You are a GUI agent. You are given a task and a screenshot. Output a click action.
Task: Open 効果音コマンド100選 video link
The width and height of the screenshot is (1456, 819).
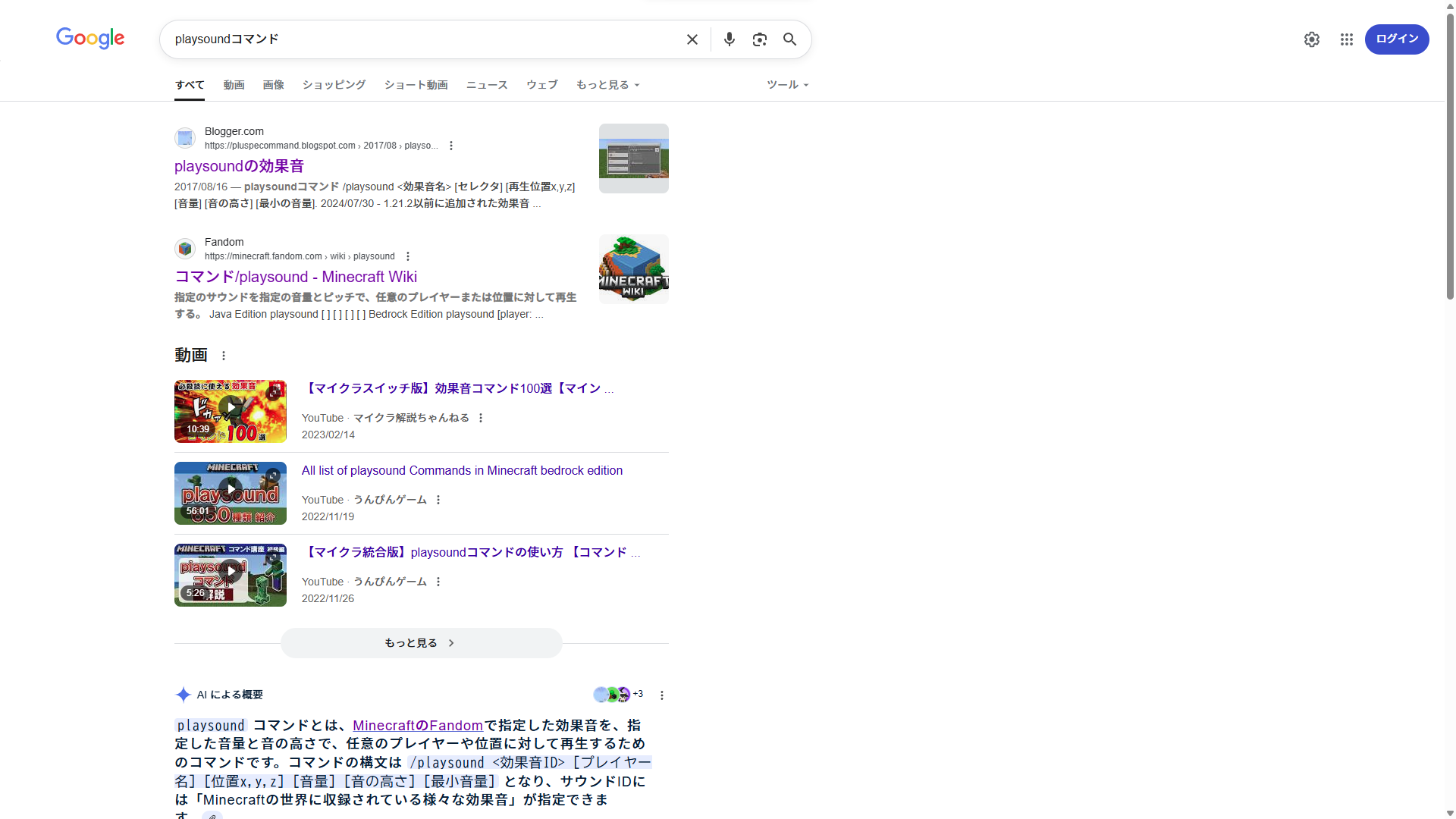[458, 388]
